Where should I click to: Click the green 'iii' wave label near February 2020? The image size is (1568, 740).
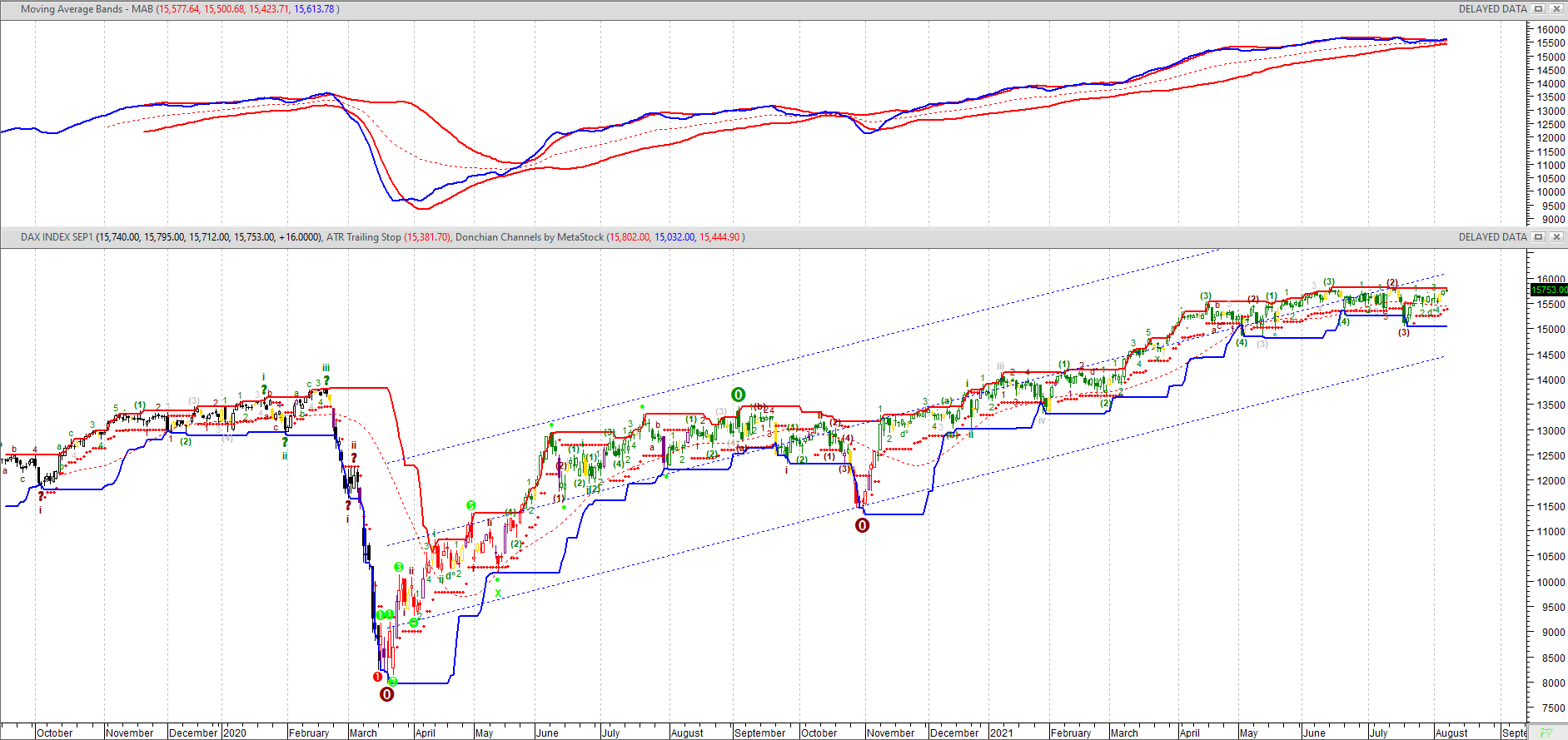[x=326, y=368]
